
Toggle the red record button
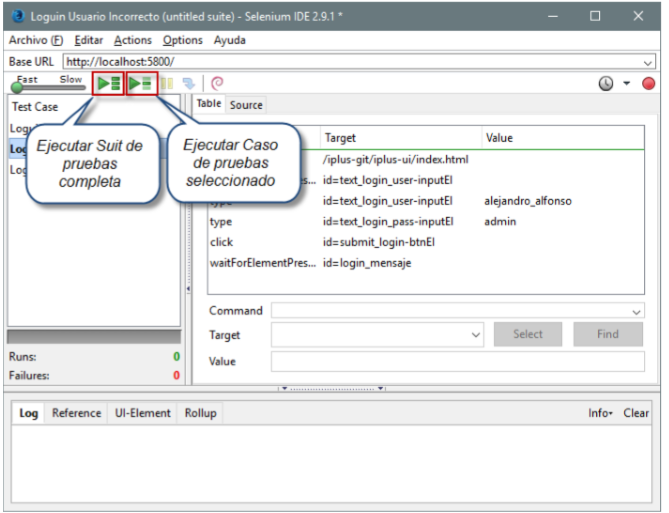pos(648,83)
